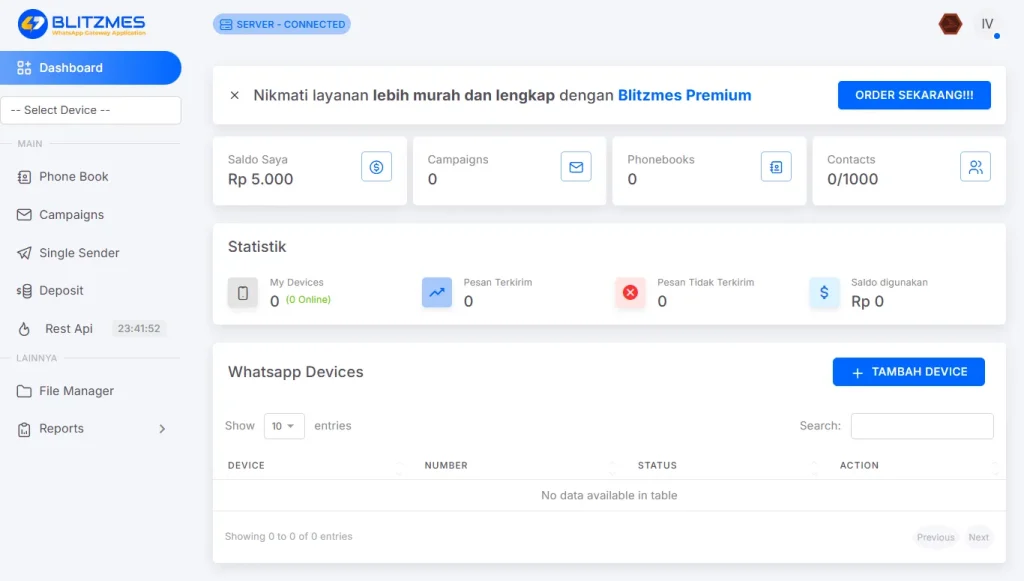Screen dimensions: 1024x581
Task: Click the Saldo Saya dollar coin icon
Action: point(376,167)
